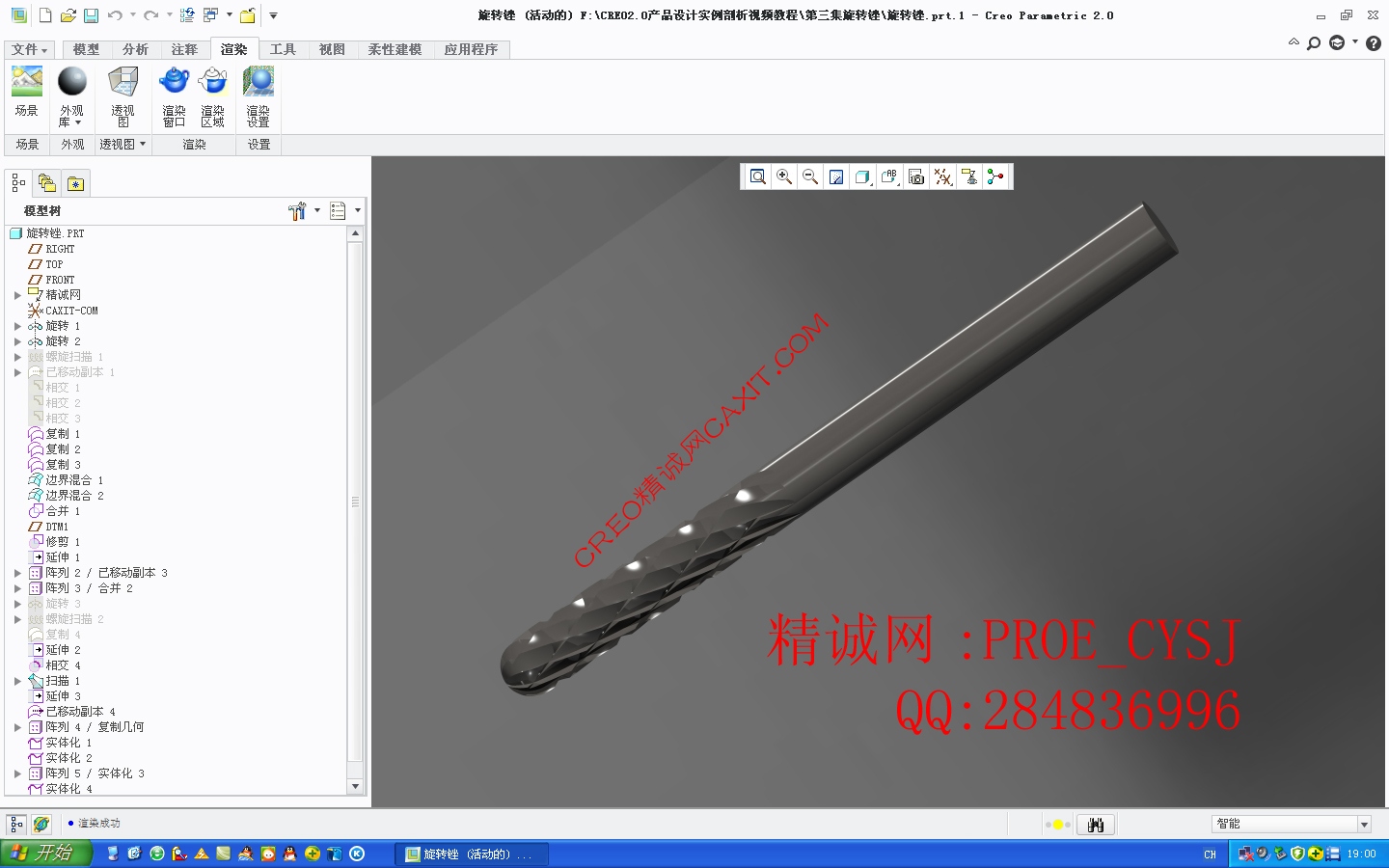The height and width of the screenshot is (868, 1389).
Task: Click the New file icon
Action: coord(45,15)
